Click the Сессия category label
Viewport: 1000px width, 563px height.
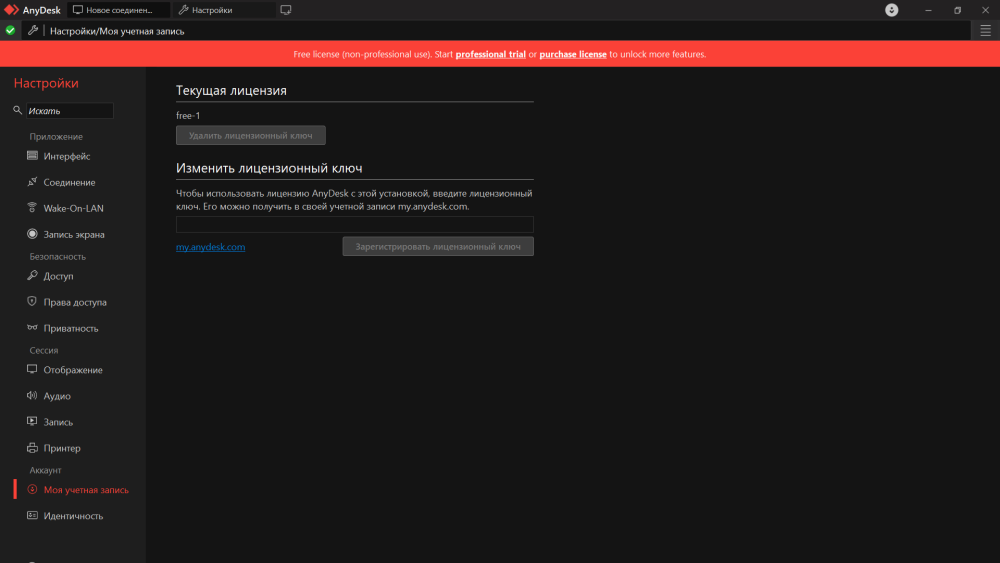(x=43, y=350)
